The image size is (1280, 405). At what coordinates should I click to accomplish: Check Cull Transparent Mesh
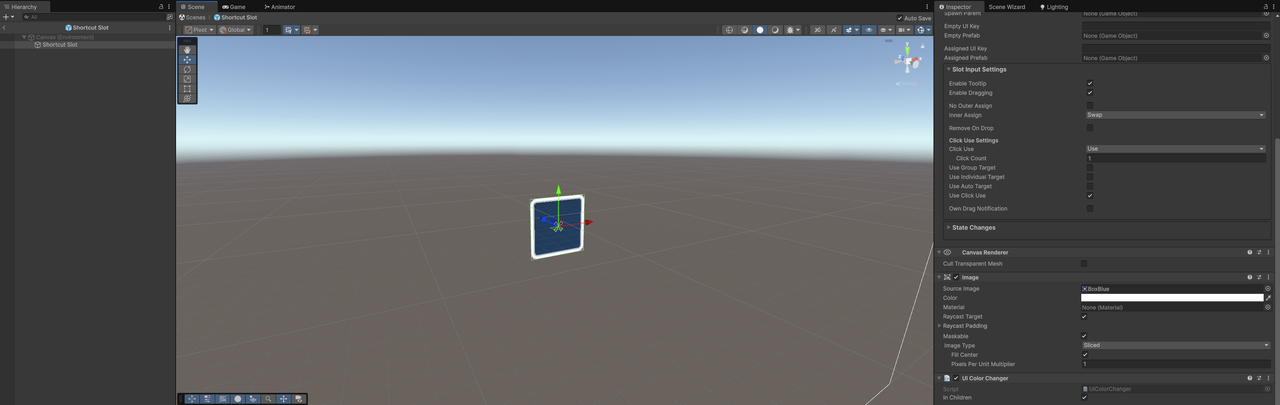1084,264
